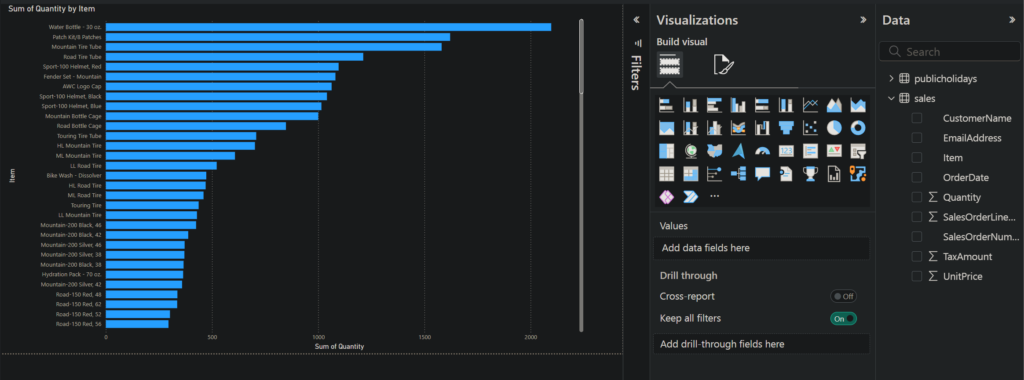Screen dimensions: 1024x380
Task: Check the Item field checkbox
Action: [917, 157]
